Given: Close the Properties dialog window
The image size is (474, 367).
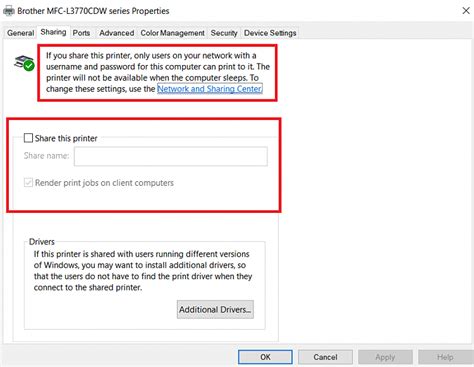Looking at the screenshot, I should [466, 11].
